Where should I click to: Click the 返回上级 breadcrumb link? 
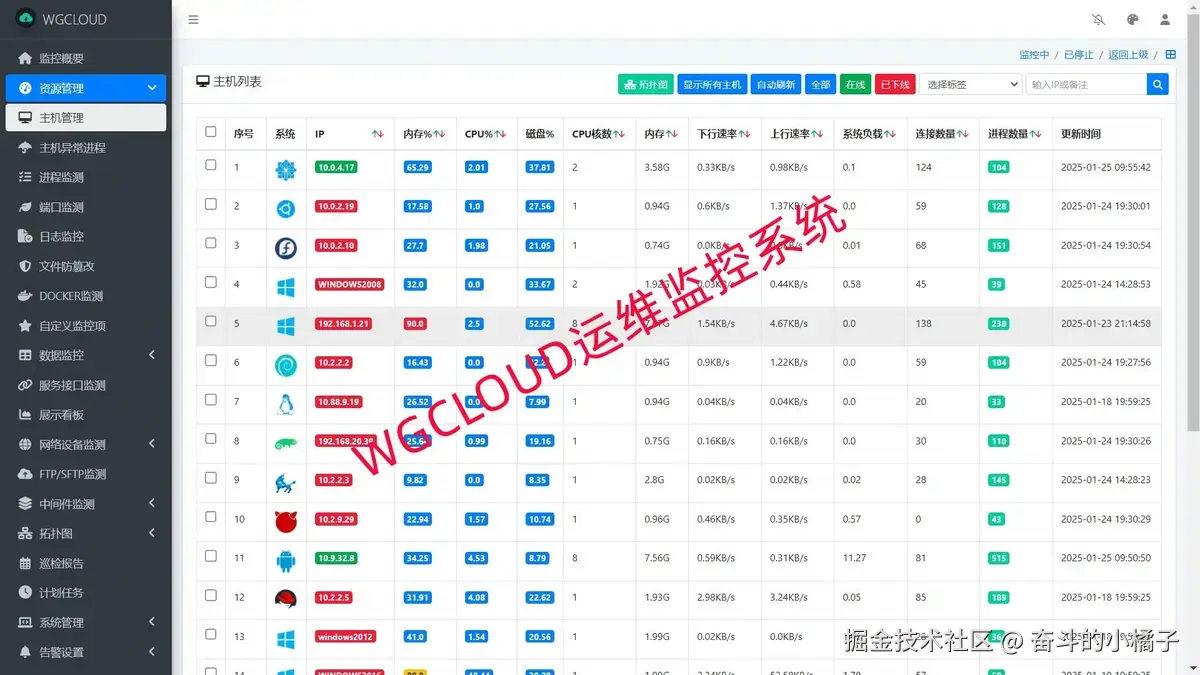1128,55
